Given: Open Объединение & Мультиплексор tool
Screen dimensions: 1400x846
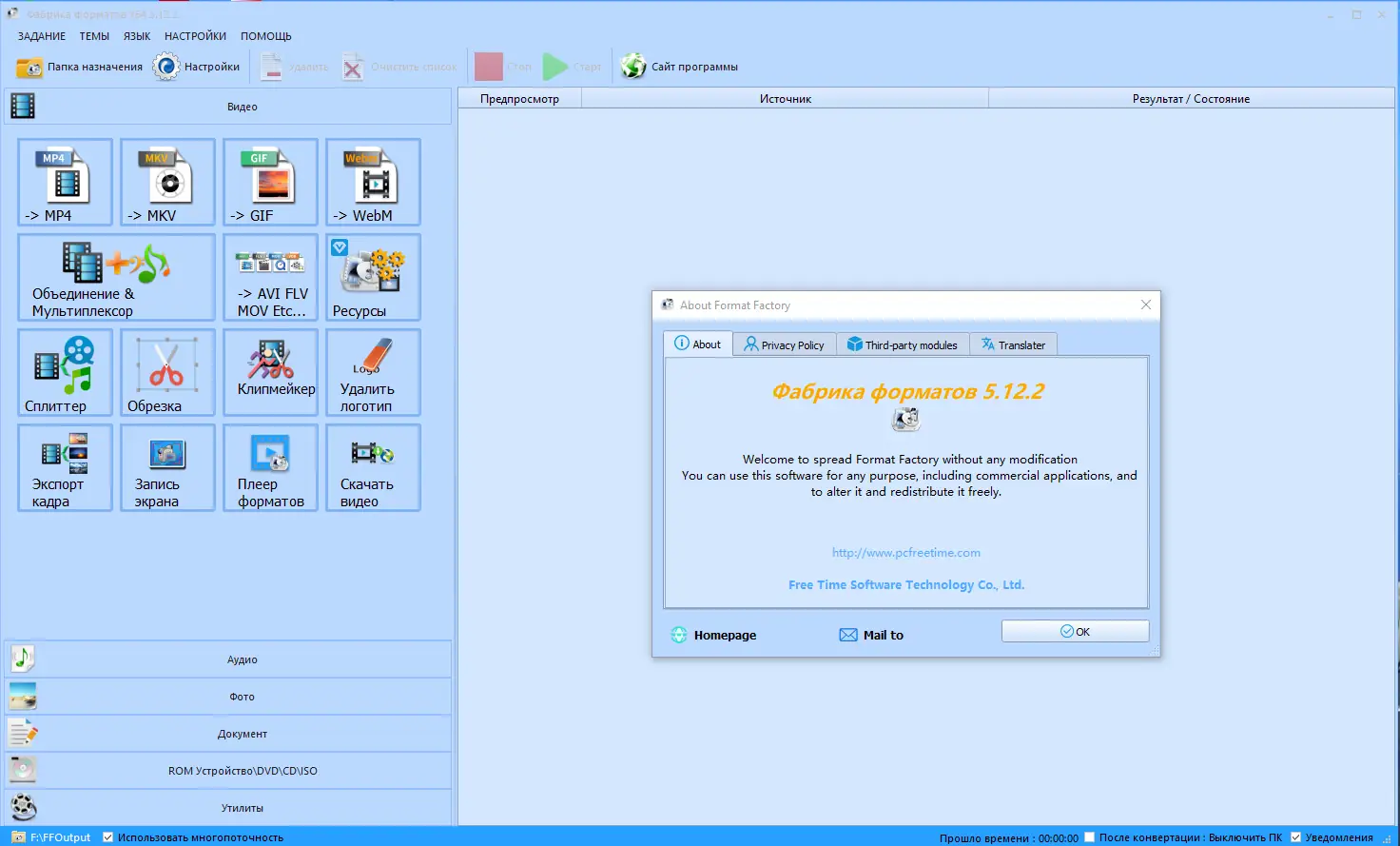Looking at the screenshot, I should [x=115, y=277].
